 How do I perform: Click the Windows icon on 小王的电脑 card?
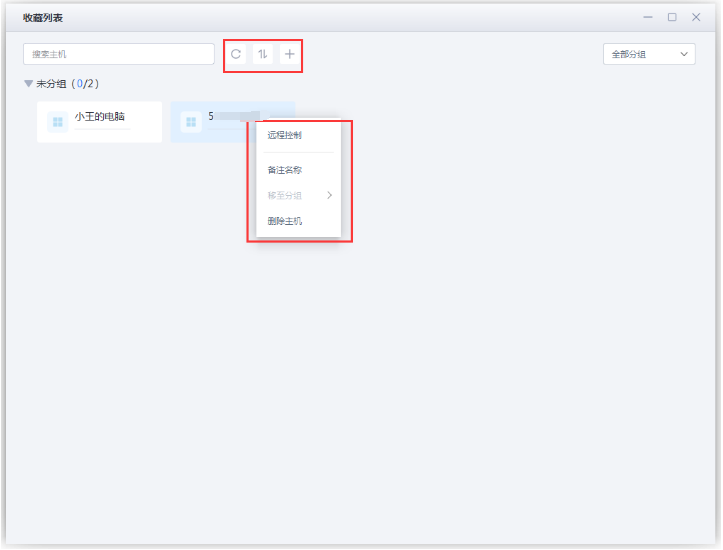point(58,122)
